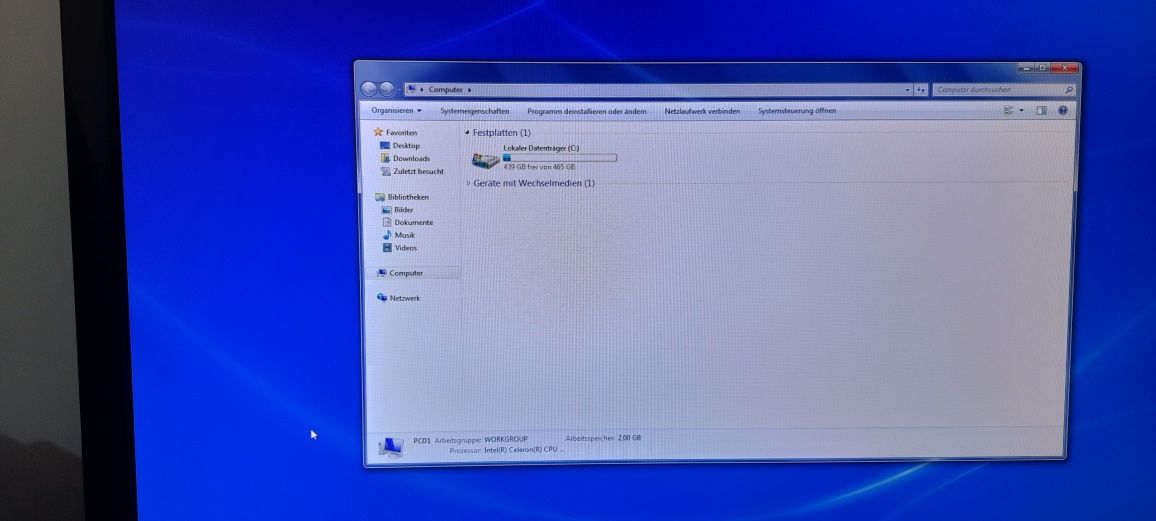
Task: Open Systemeigenschaften from the toolbar
Action: (x=475, y=111)
